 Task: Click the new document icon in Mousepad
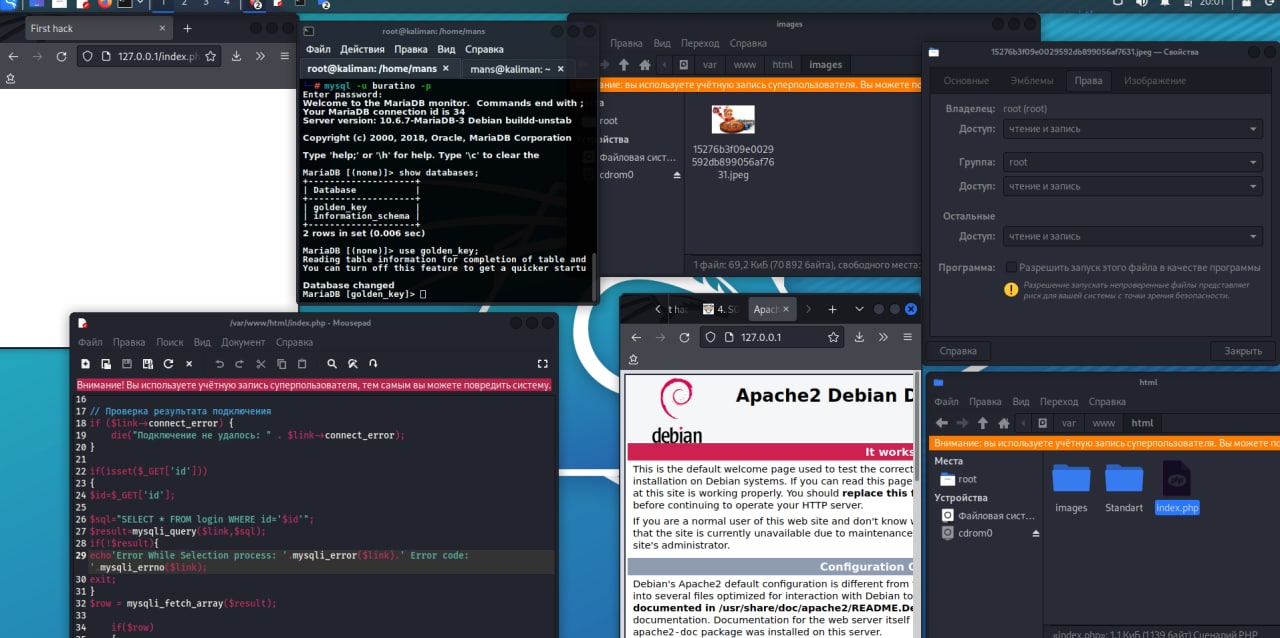coord(85,364)
